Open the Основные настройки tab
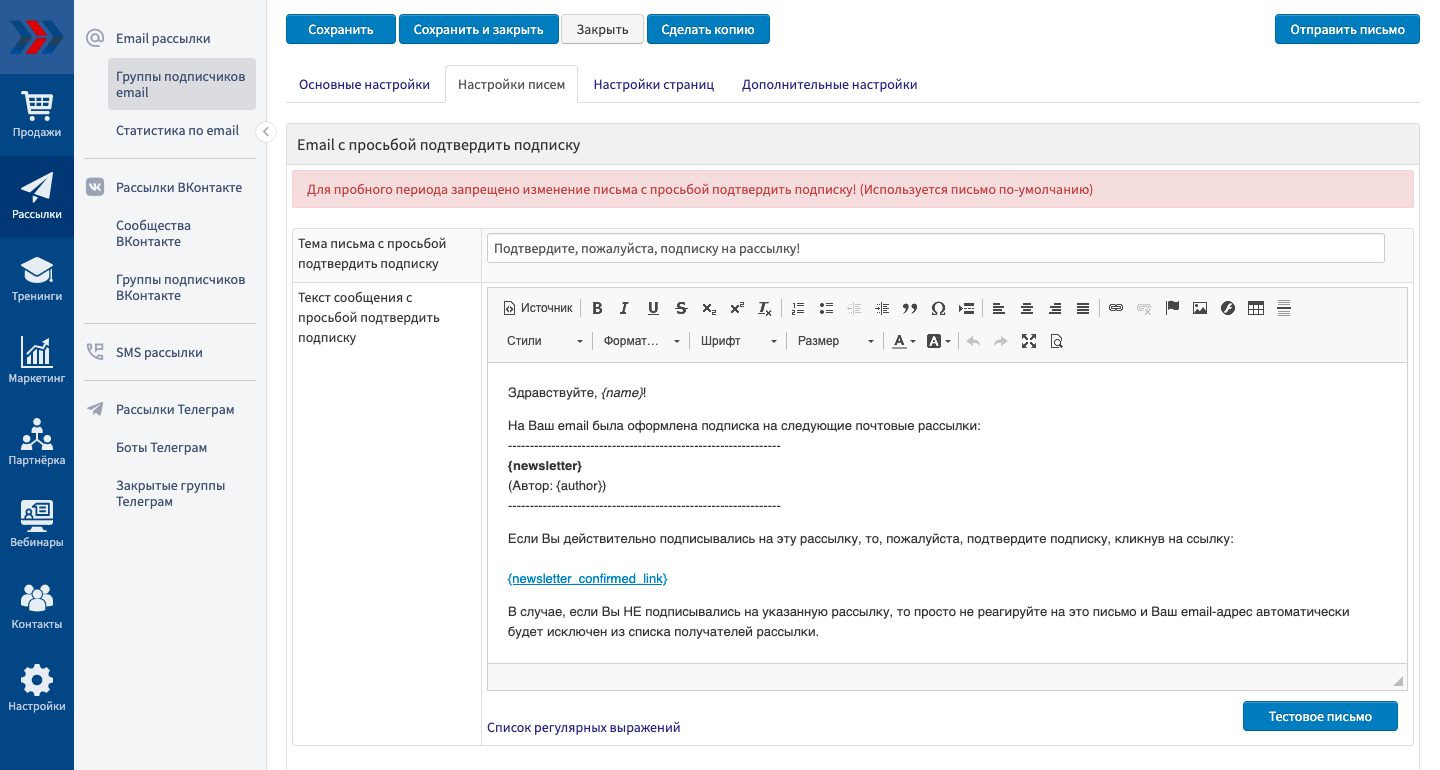This screenshot has width=1440, height=770. pyautogui.click(x=364, y=85)
